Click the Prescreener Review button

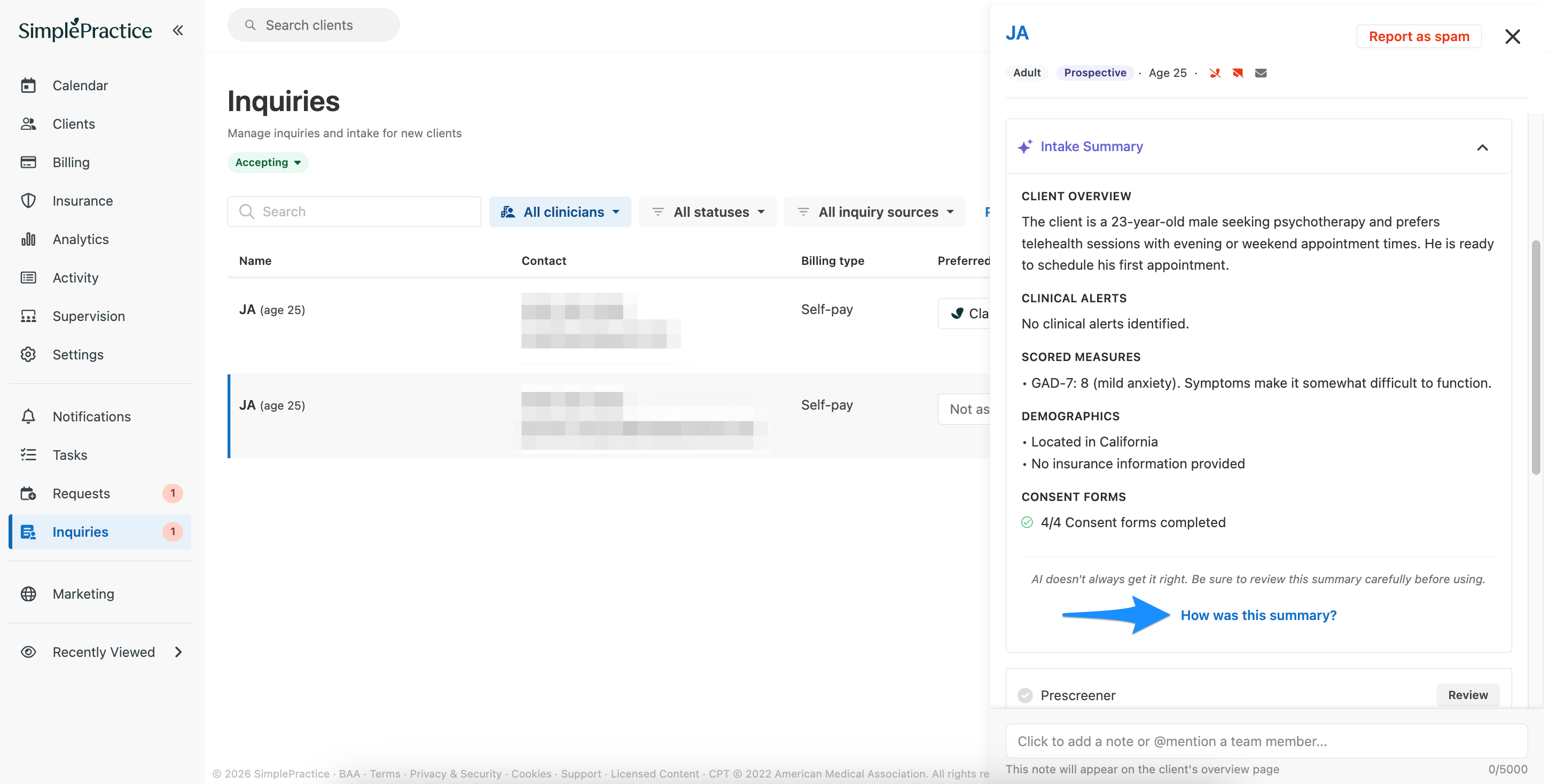pyautogui.click(x=1467, y=695)
